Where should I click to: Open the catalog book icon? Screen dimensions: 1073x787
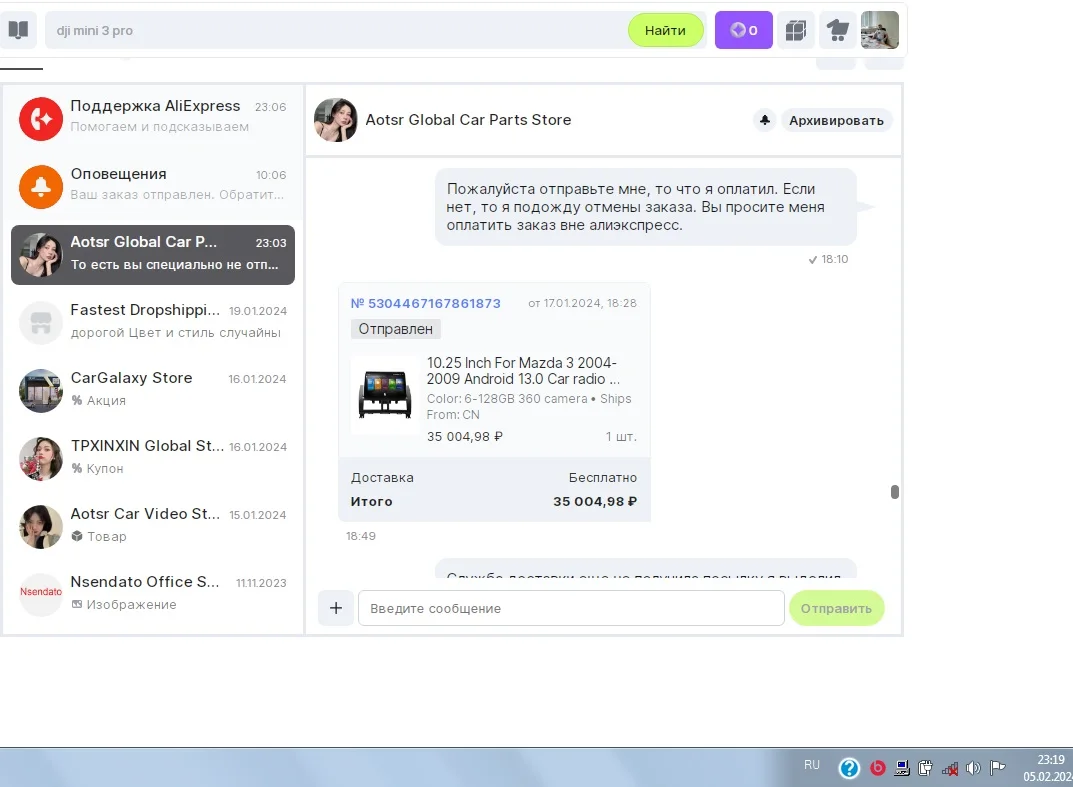pos(18,30)
